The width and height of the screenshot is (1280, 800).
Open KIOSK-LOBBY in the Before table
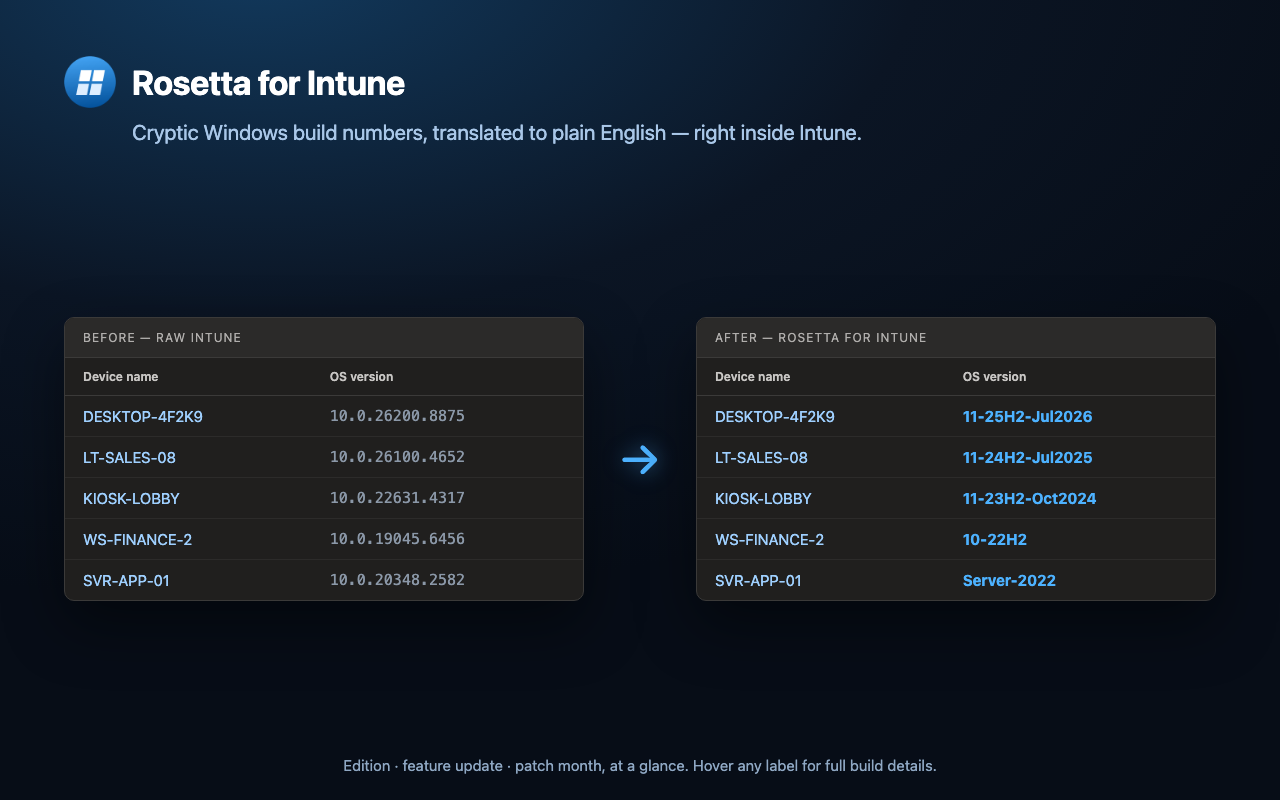[131, 498]
